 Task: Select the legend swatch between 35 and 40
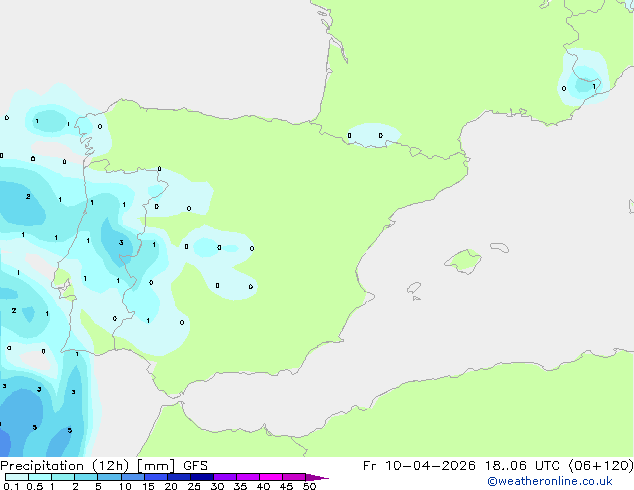click(248, 477)
